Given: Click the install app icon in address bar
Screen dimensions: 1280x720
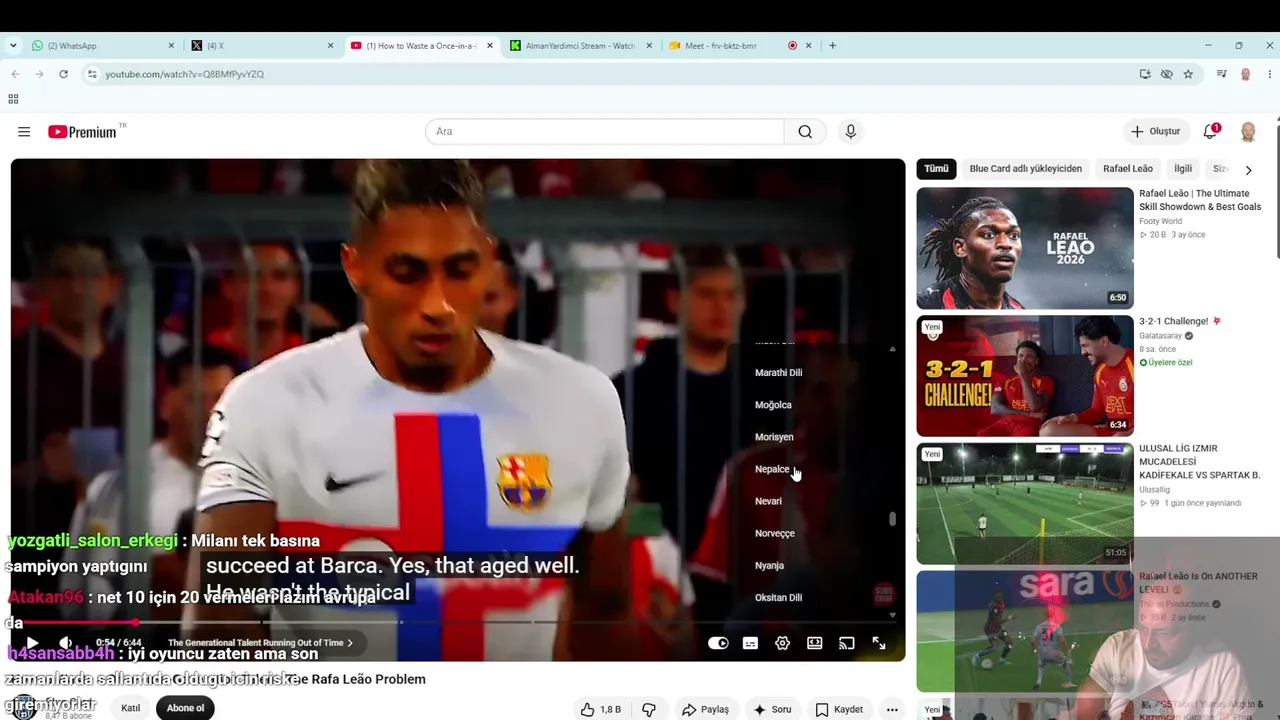Looking at the screenshot, I should [x=1145, y=74].
